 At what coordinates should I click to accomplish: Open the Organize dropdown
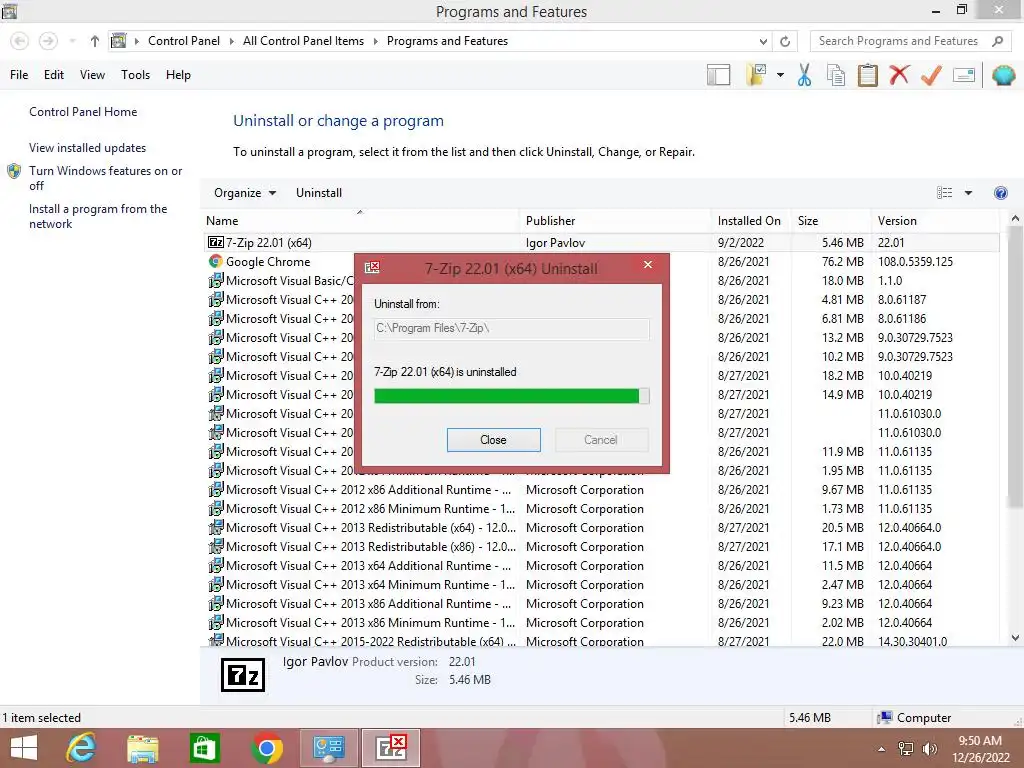[x=245, y=193]
